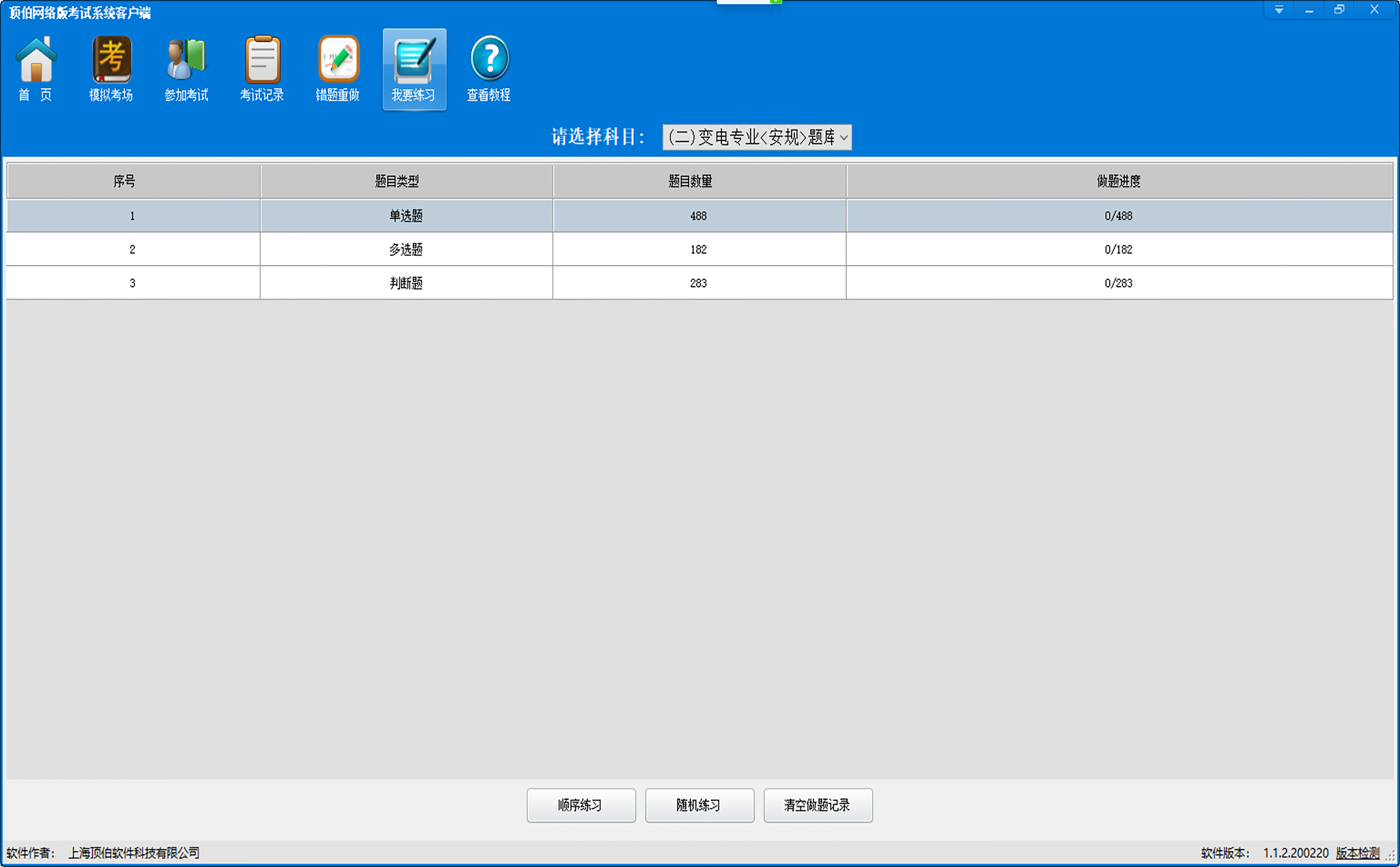
Task: Click the 题目类型 column header
Action: tap(397, 181)
